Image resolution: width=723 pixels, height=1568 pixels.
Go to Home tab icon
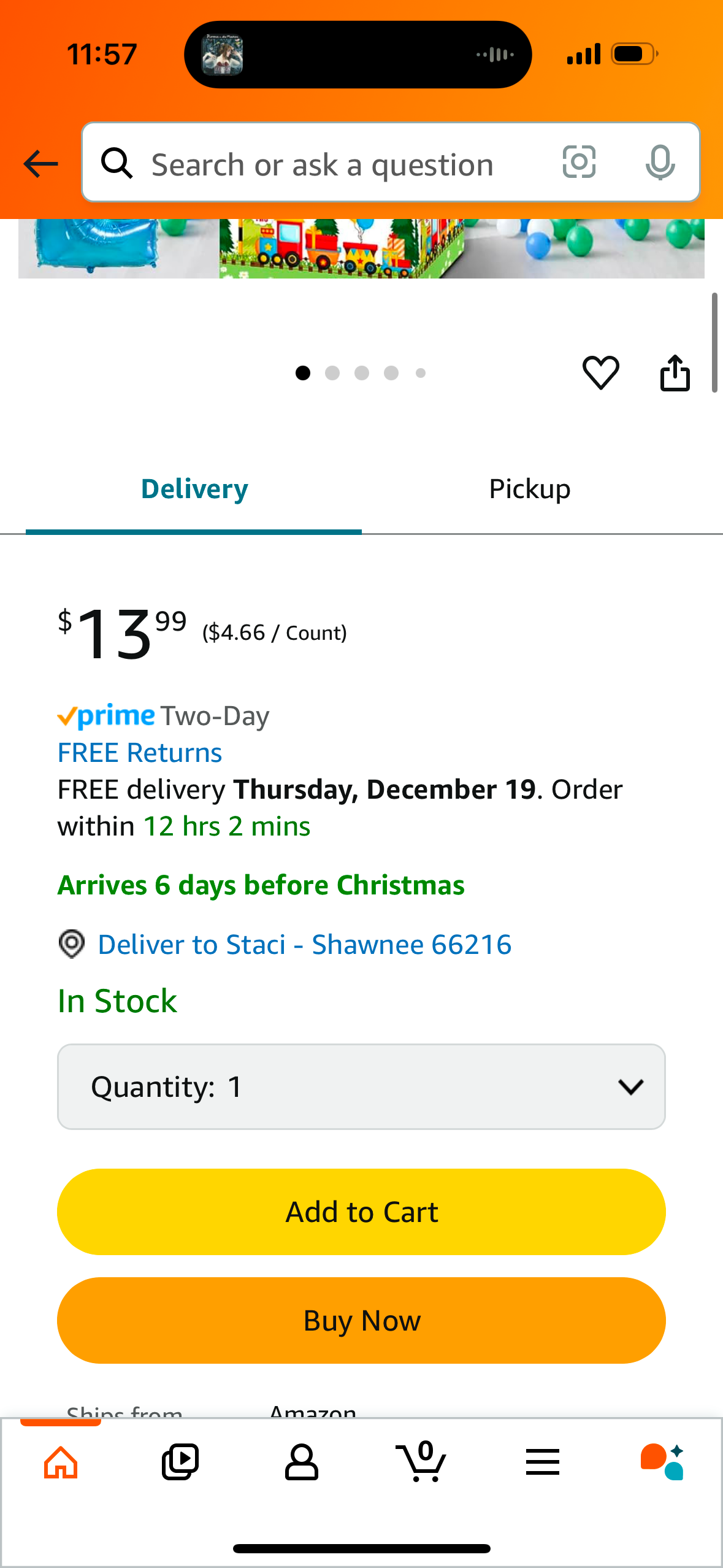pos(61,1462)
